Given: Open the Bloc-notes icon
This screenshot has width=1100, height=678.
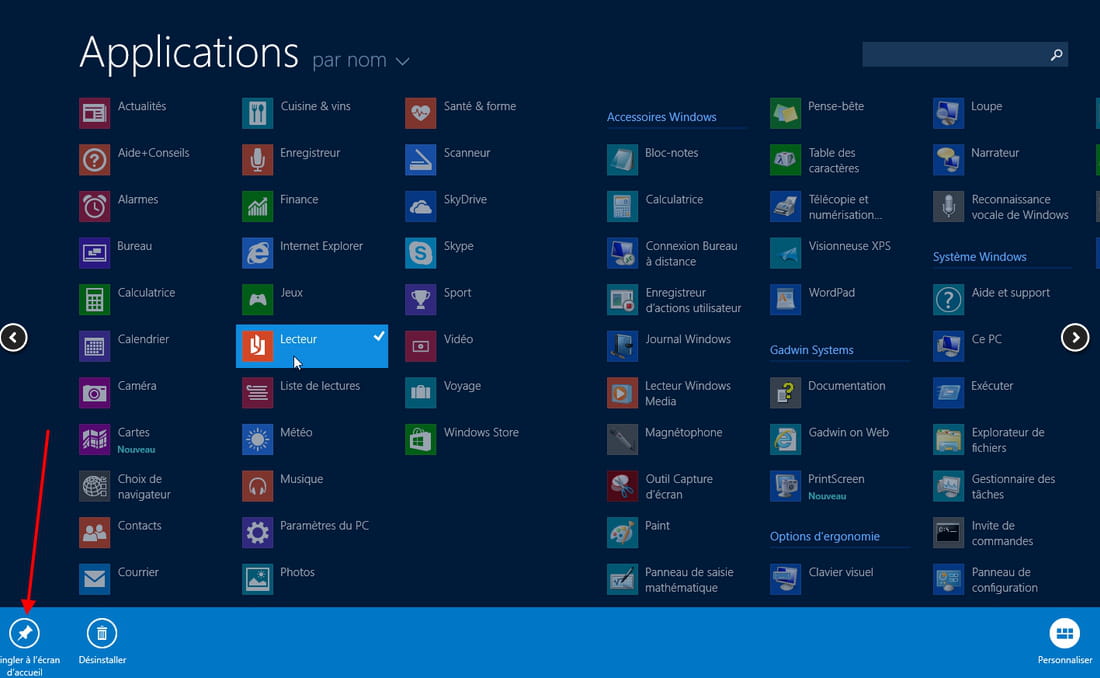Looking at the screenshot, I should [x=622, y=159].
